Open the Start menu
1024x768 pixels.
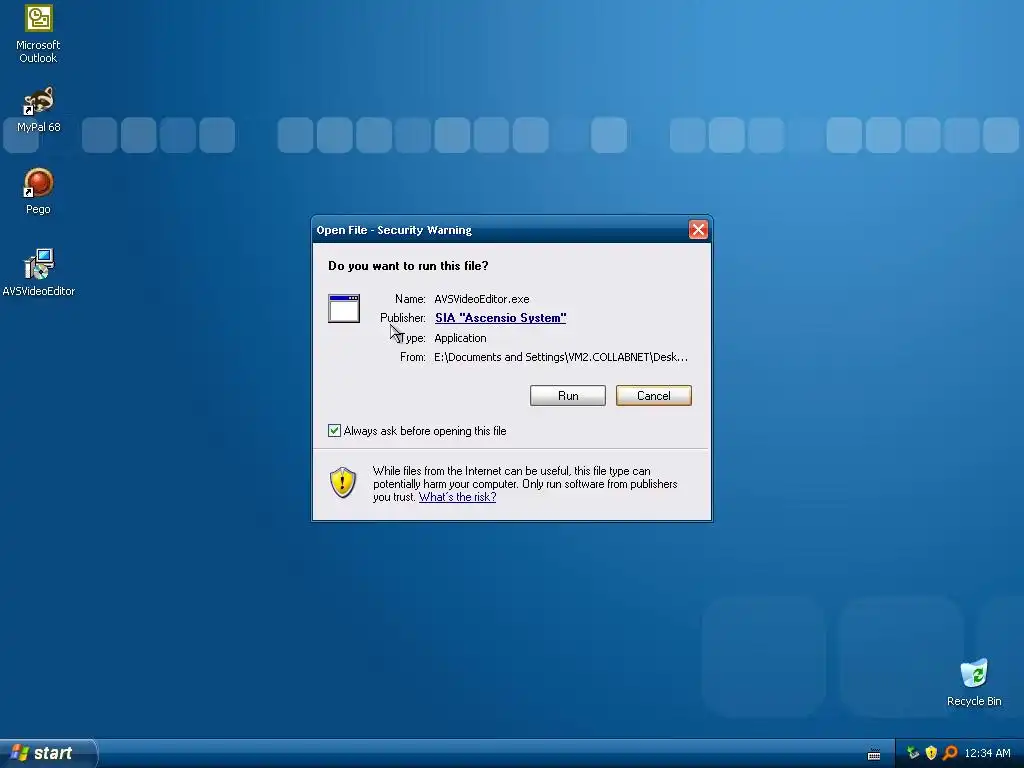(48, 753)
